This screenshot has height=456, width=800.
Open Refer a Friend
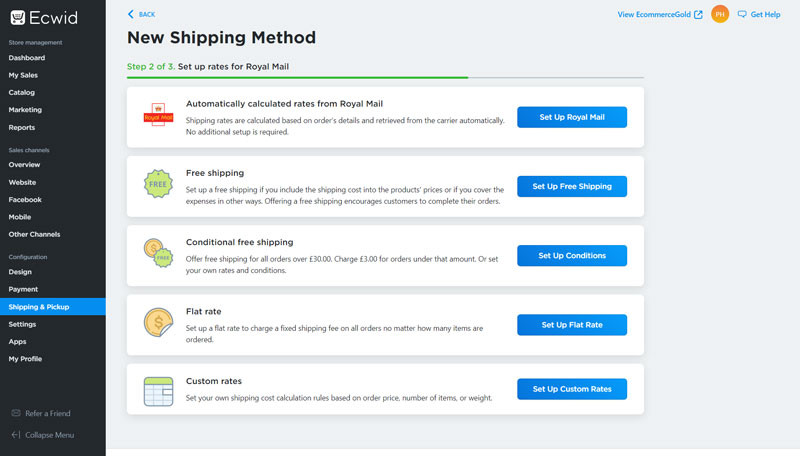coord(41,413)
